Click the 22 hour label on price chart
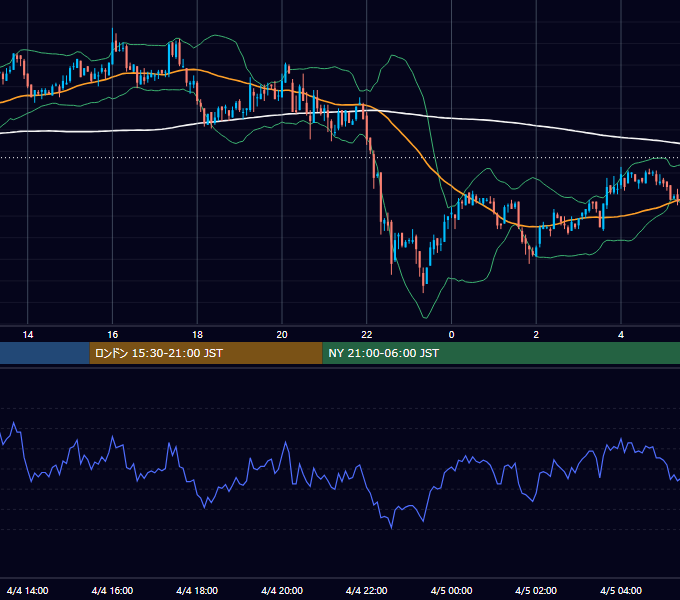This screenshot has height=600, width=680. (367, 335)
